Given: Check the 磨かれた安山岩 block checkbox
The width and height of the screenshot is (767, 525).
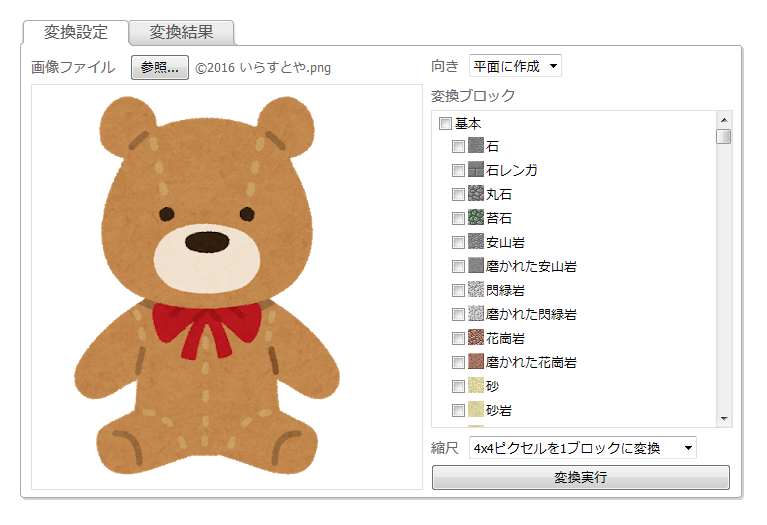Looking at the screenshot, I should click(458, 266).
